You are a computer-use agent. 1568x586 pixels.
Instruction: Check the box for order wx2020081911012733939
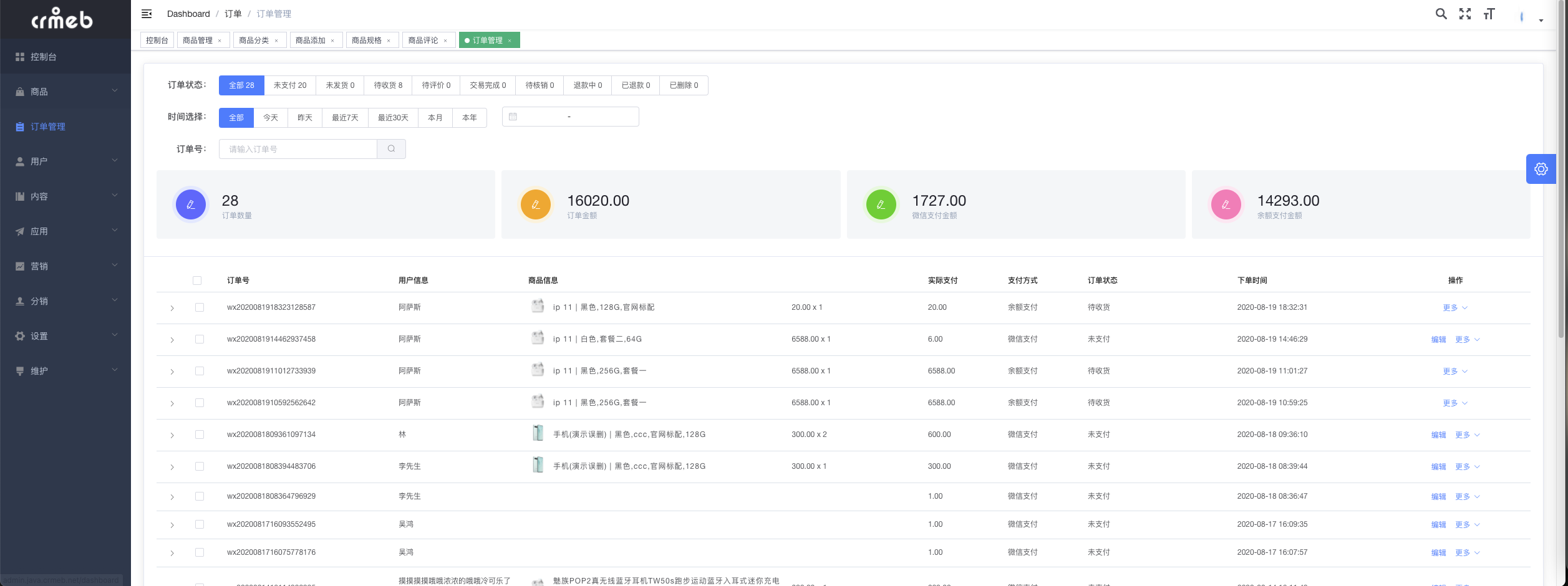tap(200, 371)
